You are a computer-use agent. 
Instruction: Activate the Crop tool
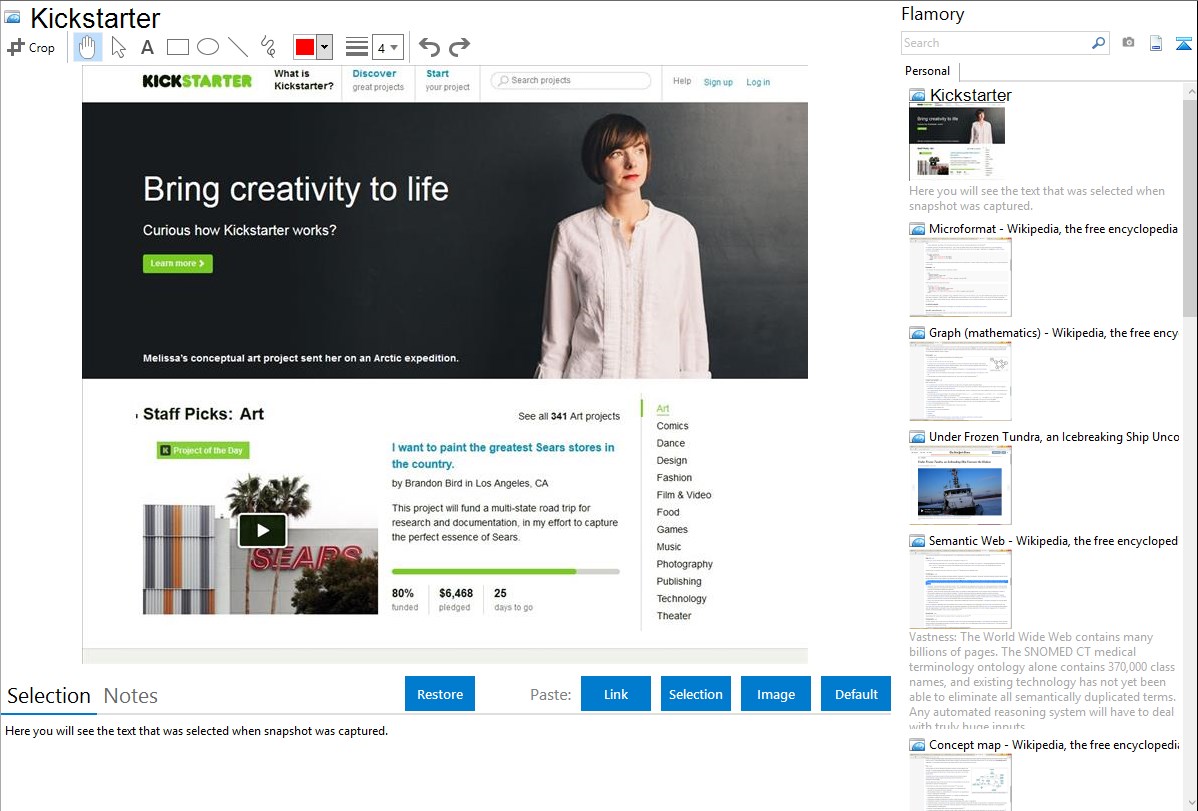pos(31,47)
